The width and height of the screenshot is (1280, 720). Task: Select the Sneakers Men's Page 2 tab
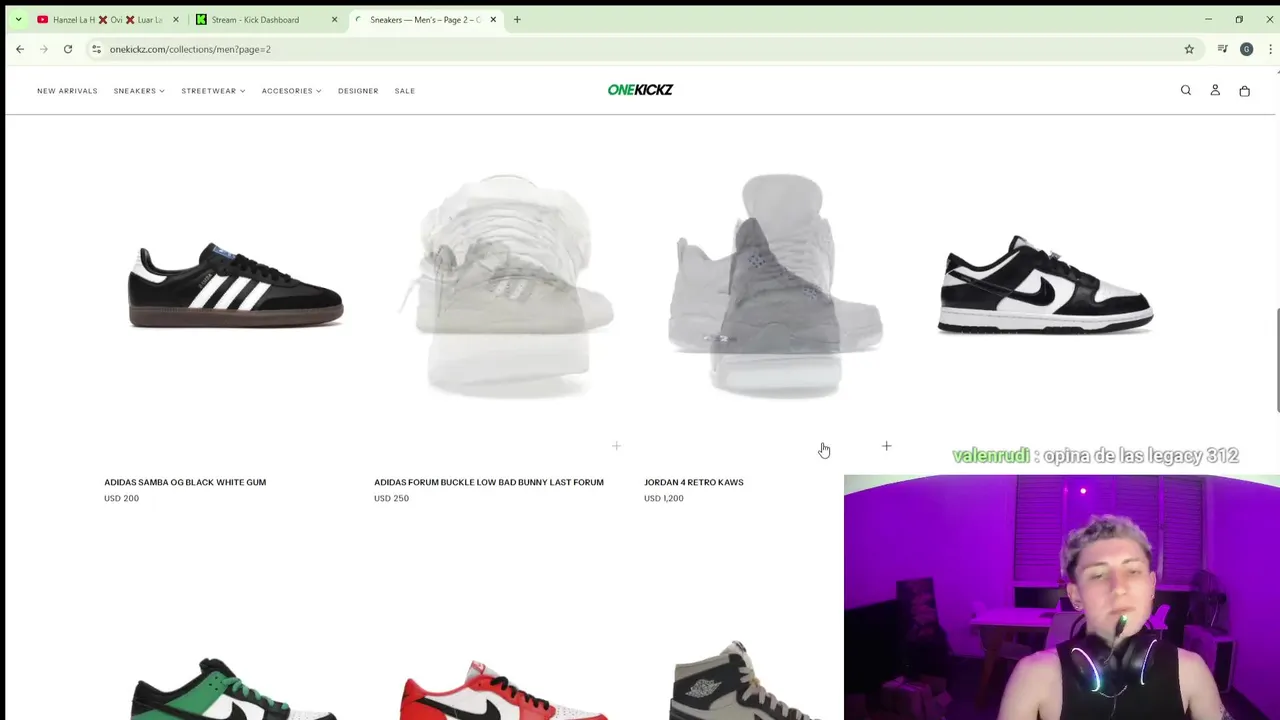pos(424,20)
